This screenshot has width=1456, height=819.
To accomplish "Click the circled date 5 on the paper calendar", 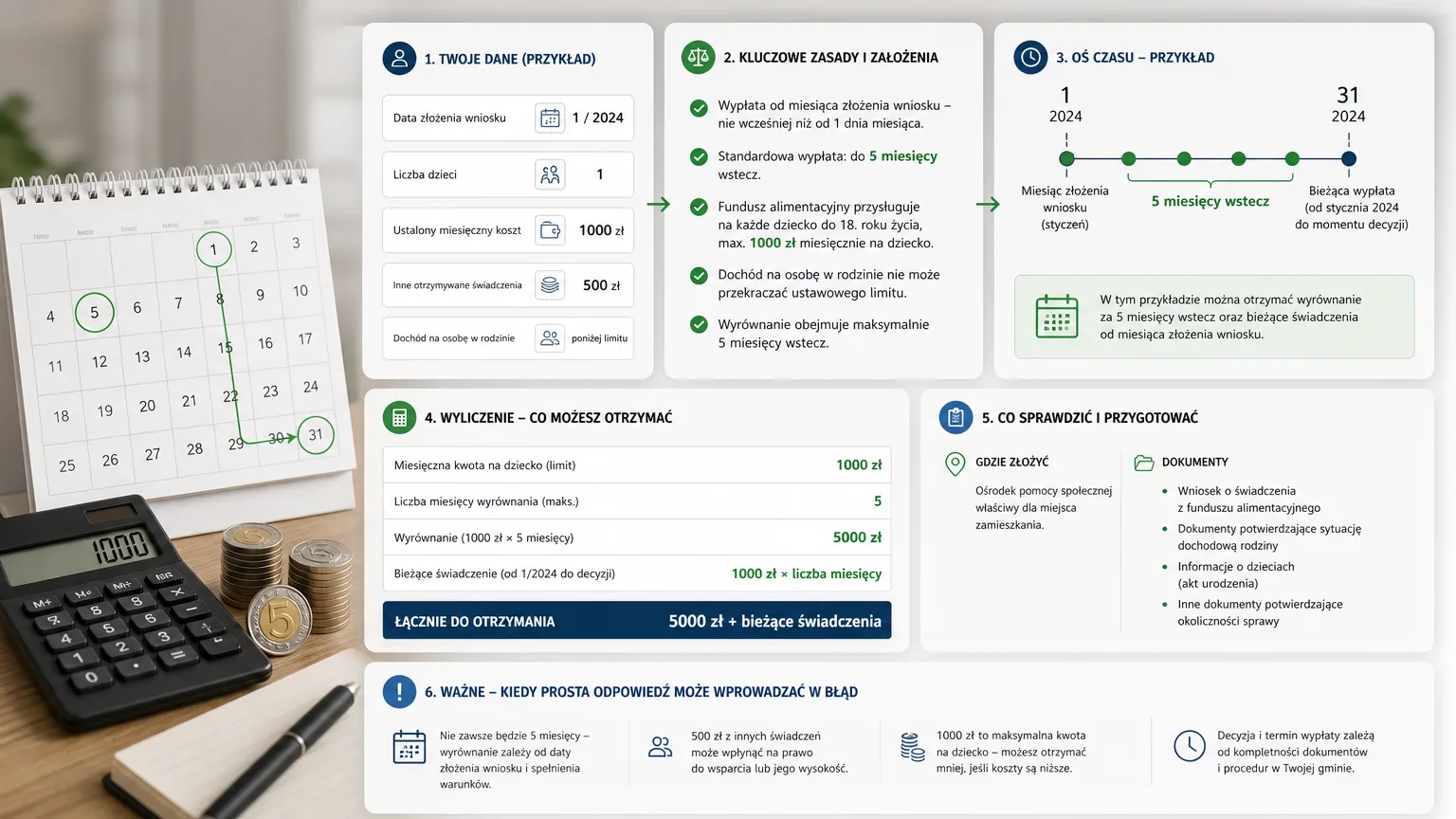I will [x=94, y=312].
